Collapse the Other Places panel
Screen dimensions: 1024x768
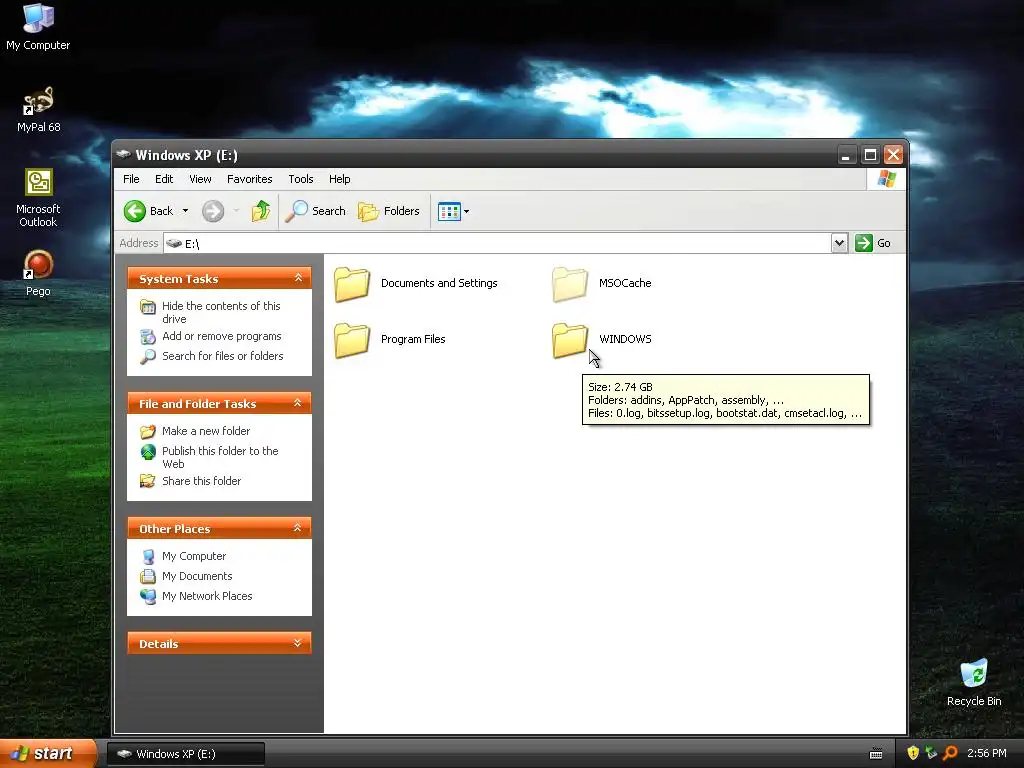tap(298, 528)
